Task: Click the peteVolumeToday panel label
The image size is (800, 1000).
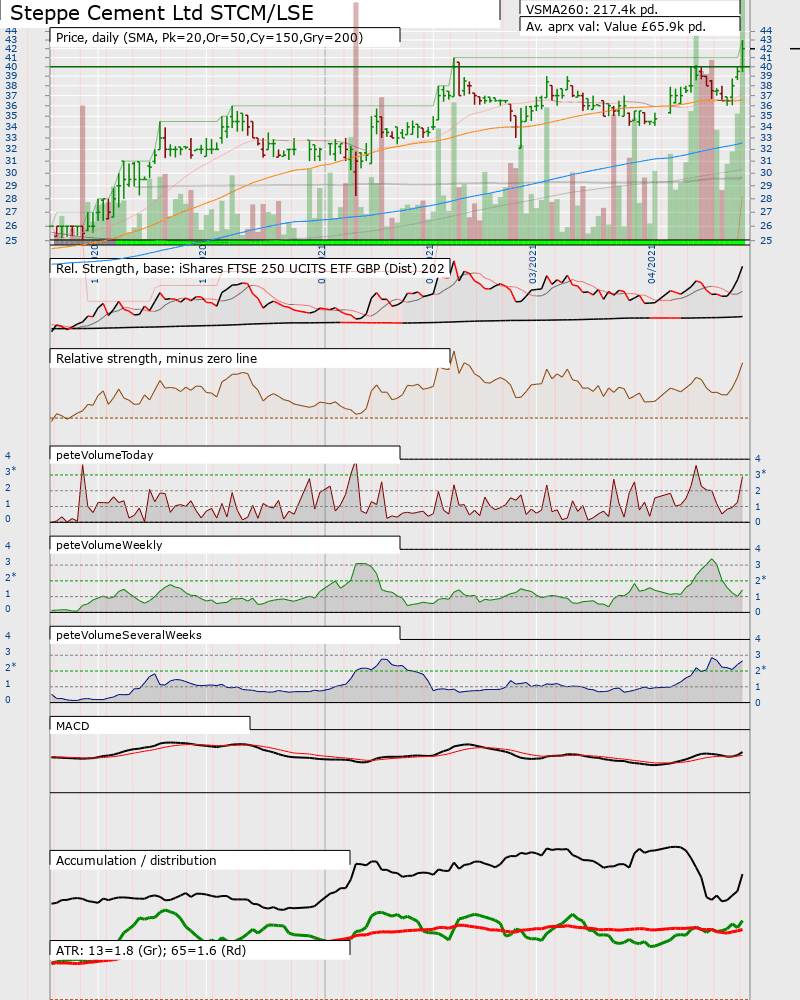Action: pyautogui.click(x=105, y=455)
